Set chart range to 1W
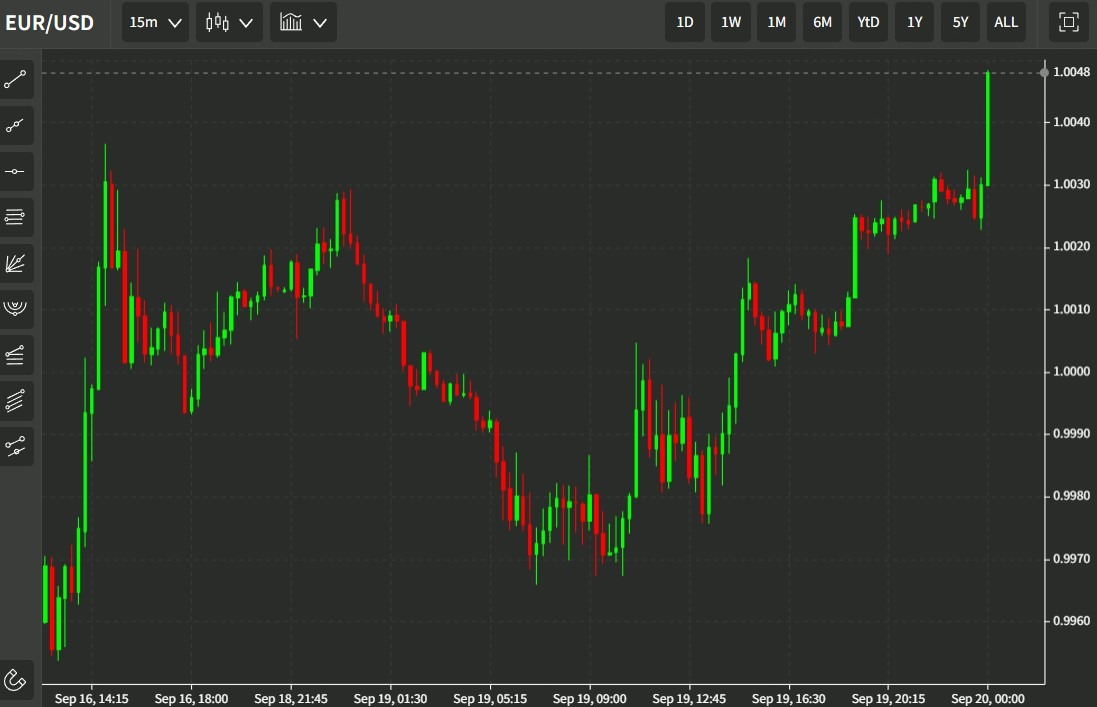This screenshot has height=707, width=1097. point(731,22)
